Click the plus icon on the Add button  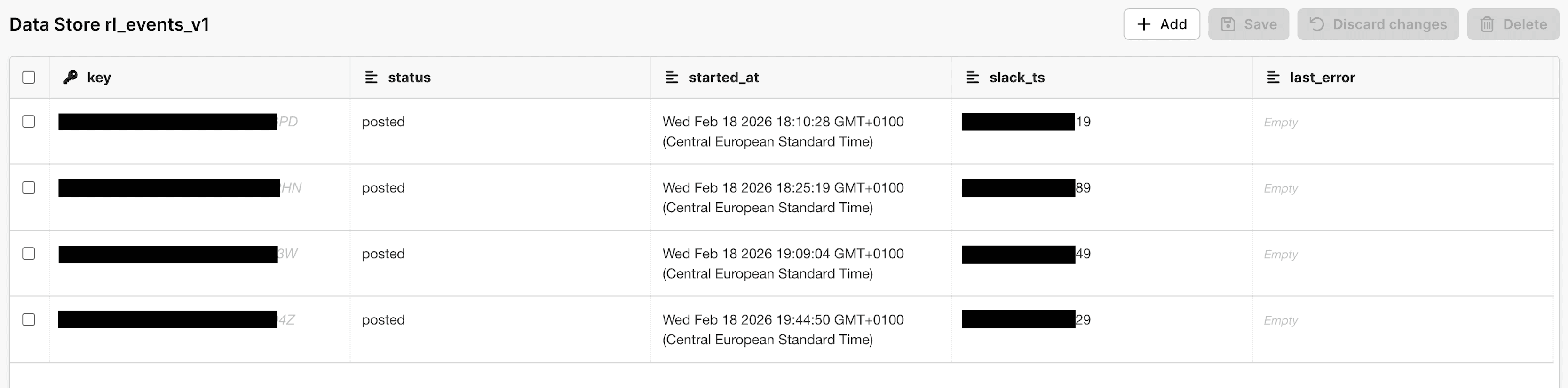pos(1143,23)
